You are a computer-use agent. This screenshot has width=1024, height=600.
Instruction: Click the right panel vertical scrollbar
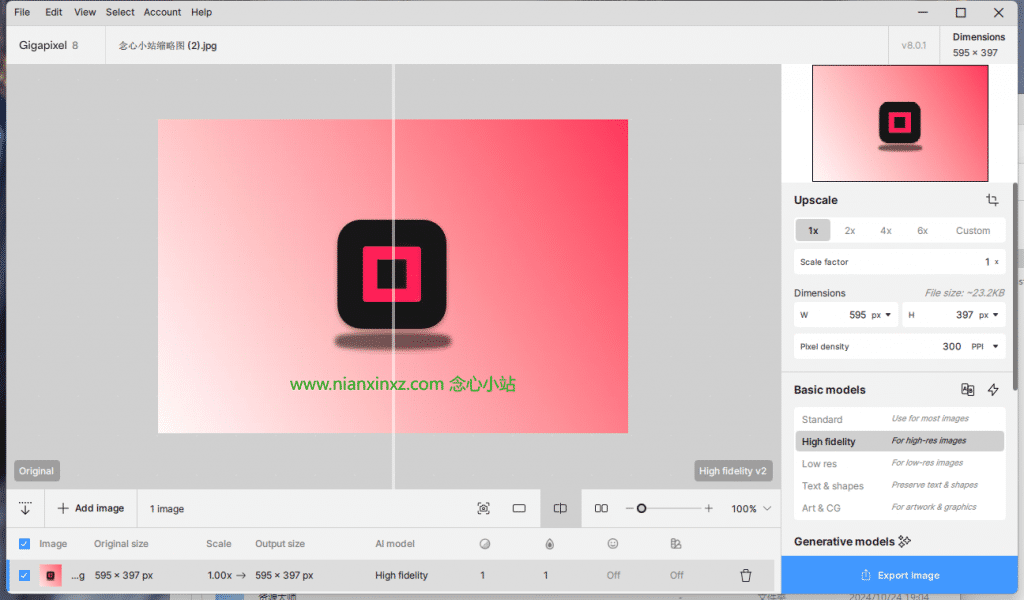[x=1015, y=287]
